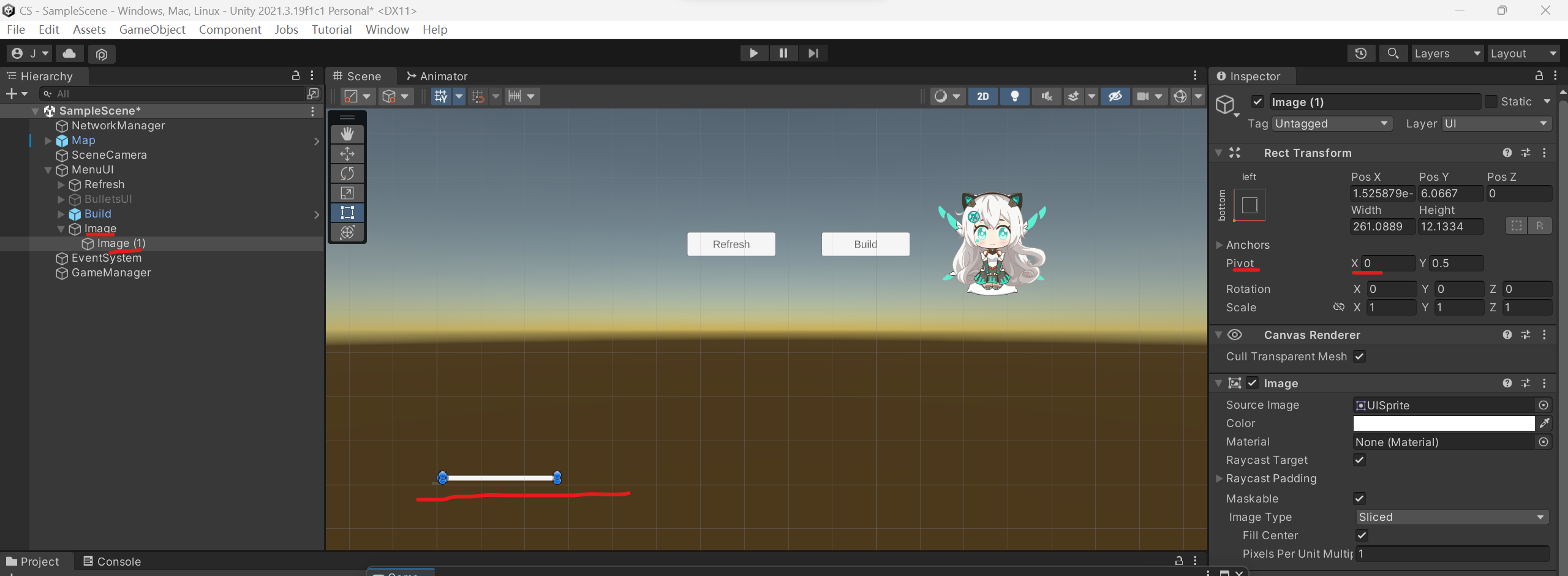The image size is (1568, 576).
Task: Click the Pause button
Action: 783,53
